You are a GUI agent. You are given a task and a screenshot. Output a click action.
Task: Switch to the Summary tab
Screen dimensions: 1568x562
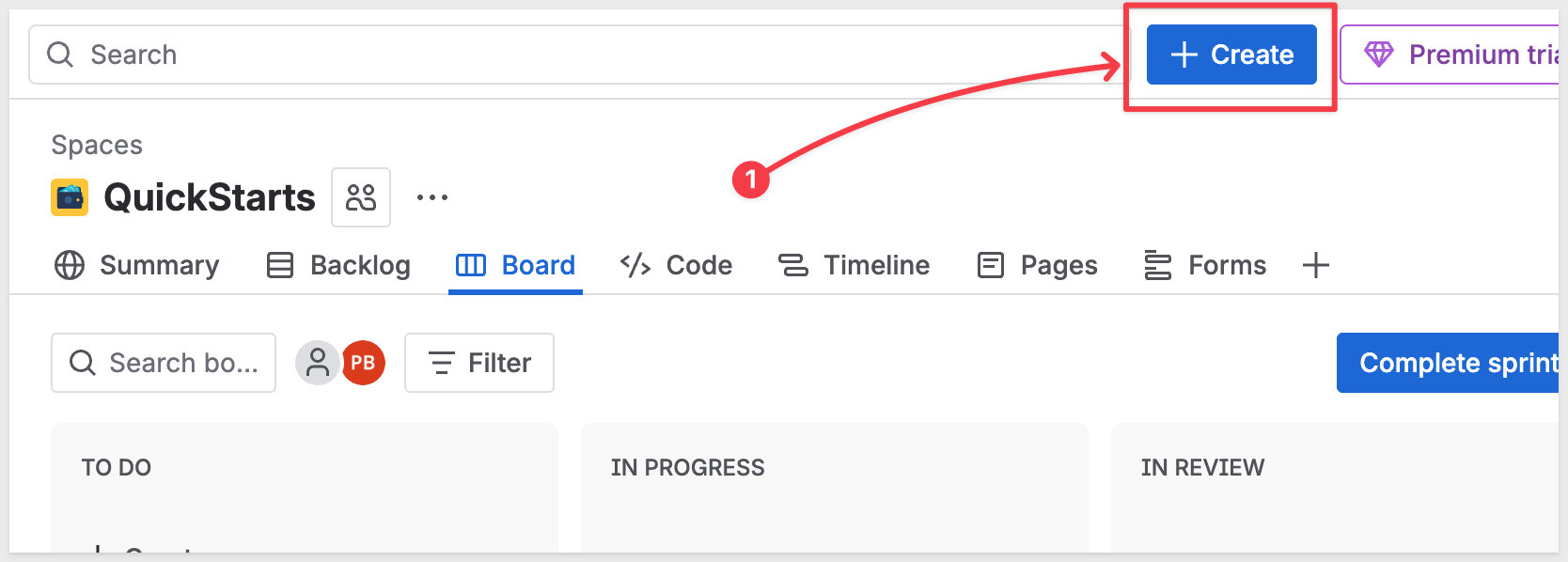coord(136,266)
